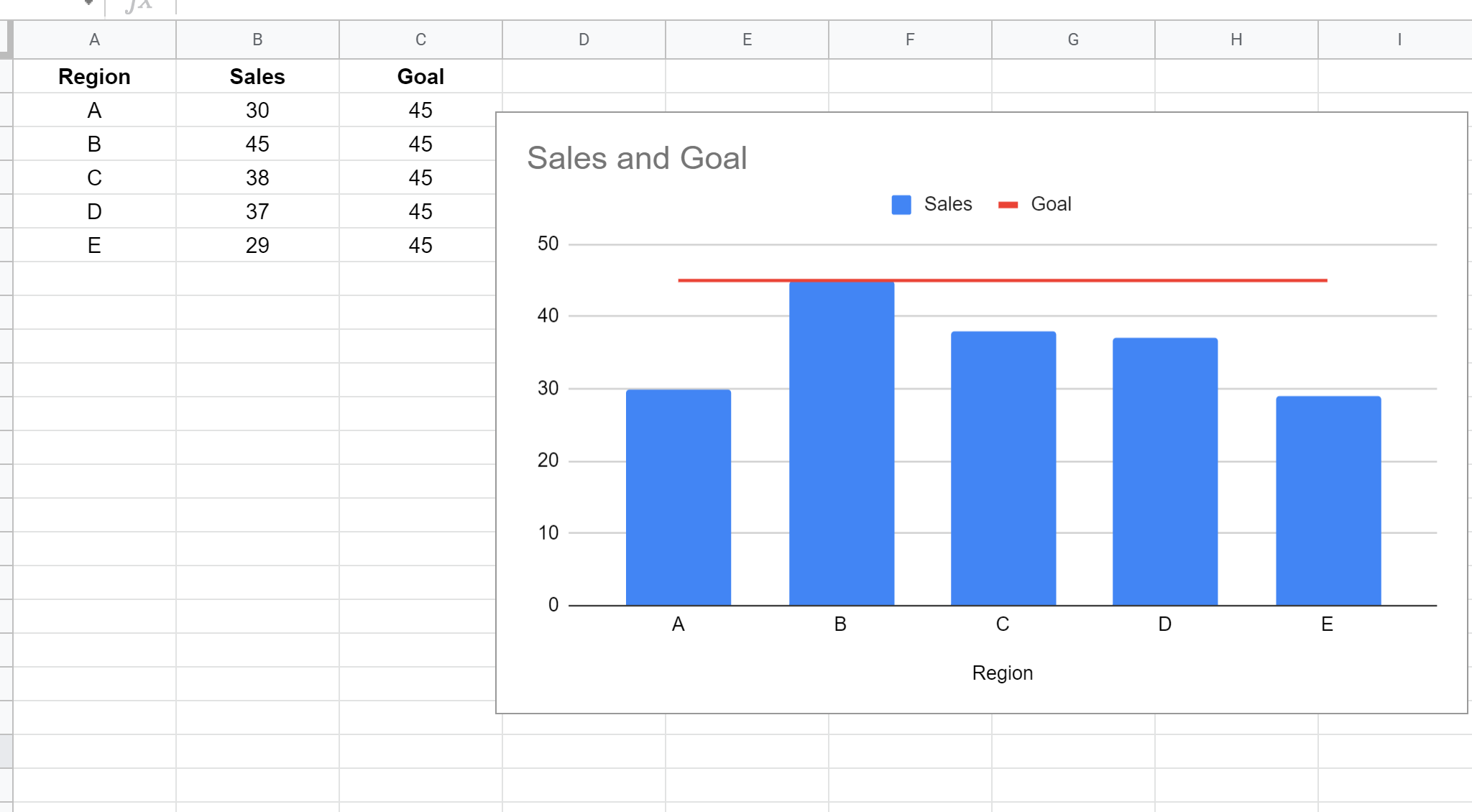Select the cell containing value 30
Image resolution: width=1472 pixels, height=812 pixels.
coord(257,110)
